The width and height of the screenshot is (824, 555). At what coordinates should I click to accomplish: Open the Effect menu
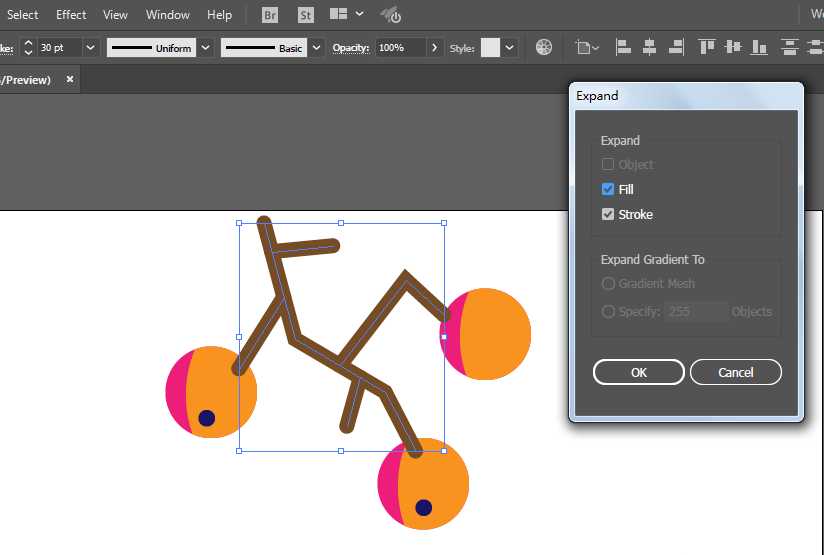71,15
